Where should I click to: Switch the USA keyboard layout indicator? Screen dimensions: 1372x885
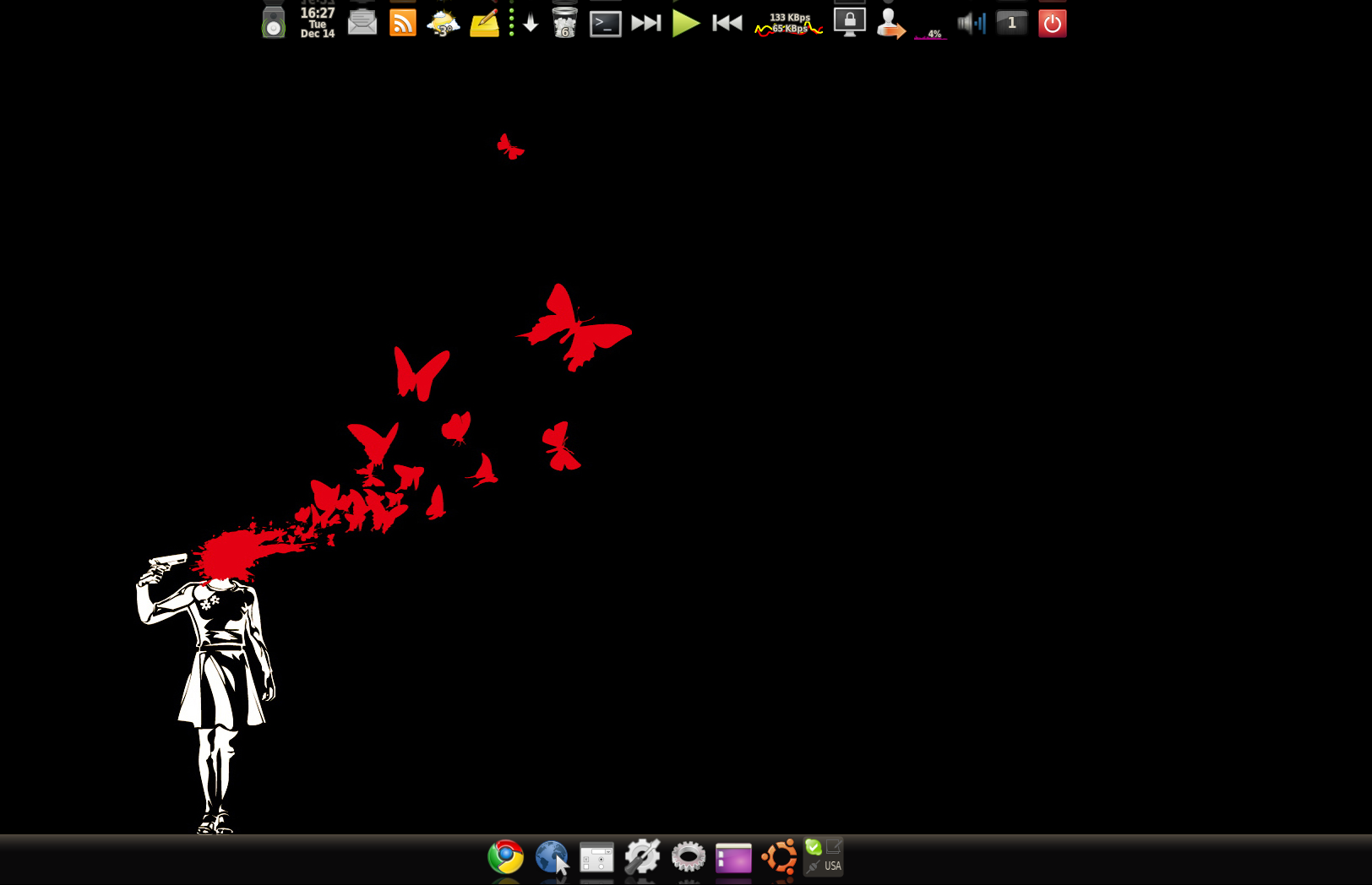click(x=833, y=866)
